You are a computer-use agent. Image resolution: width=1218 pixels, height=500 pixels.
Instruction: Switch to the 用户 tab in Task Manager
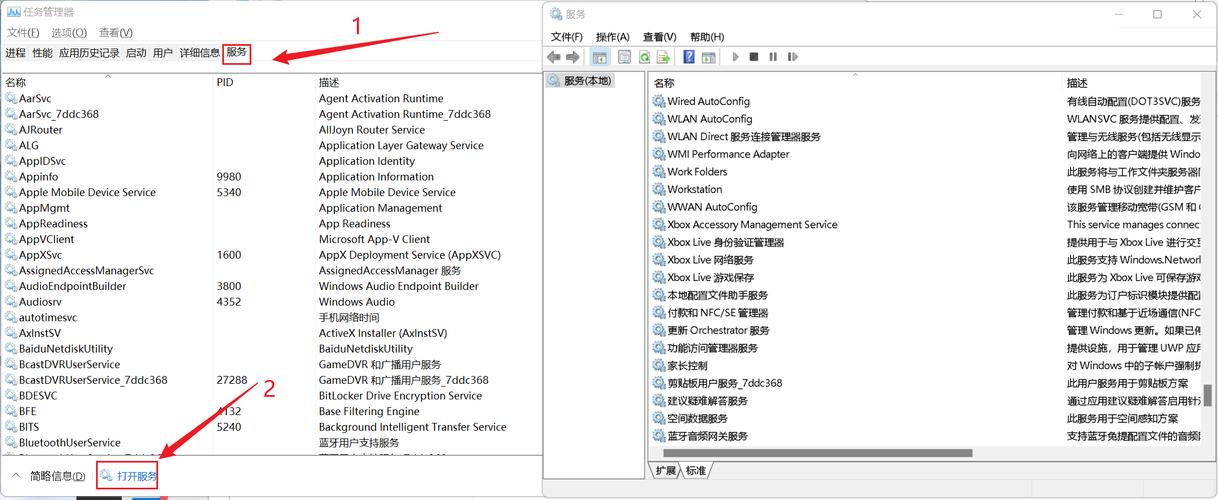163,53
